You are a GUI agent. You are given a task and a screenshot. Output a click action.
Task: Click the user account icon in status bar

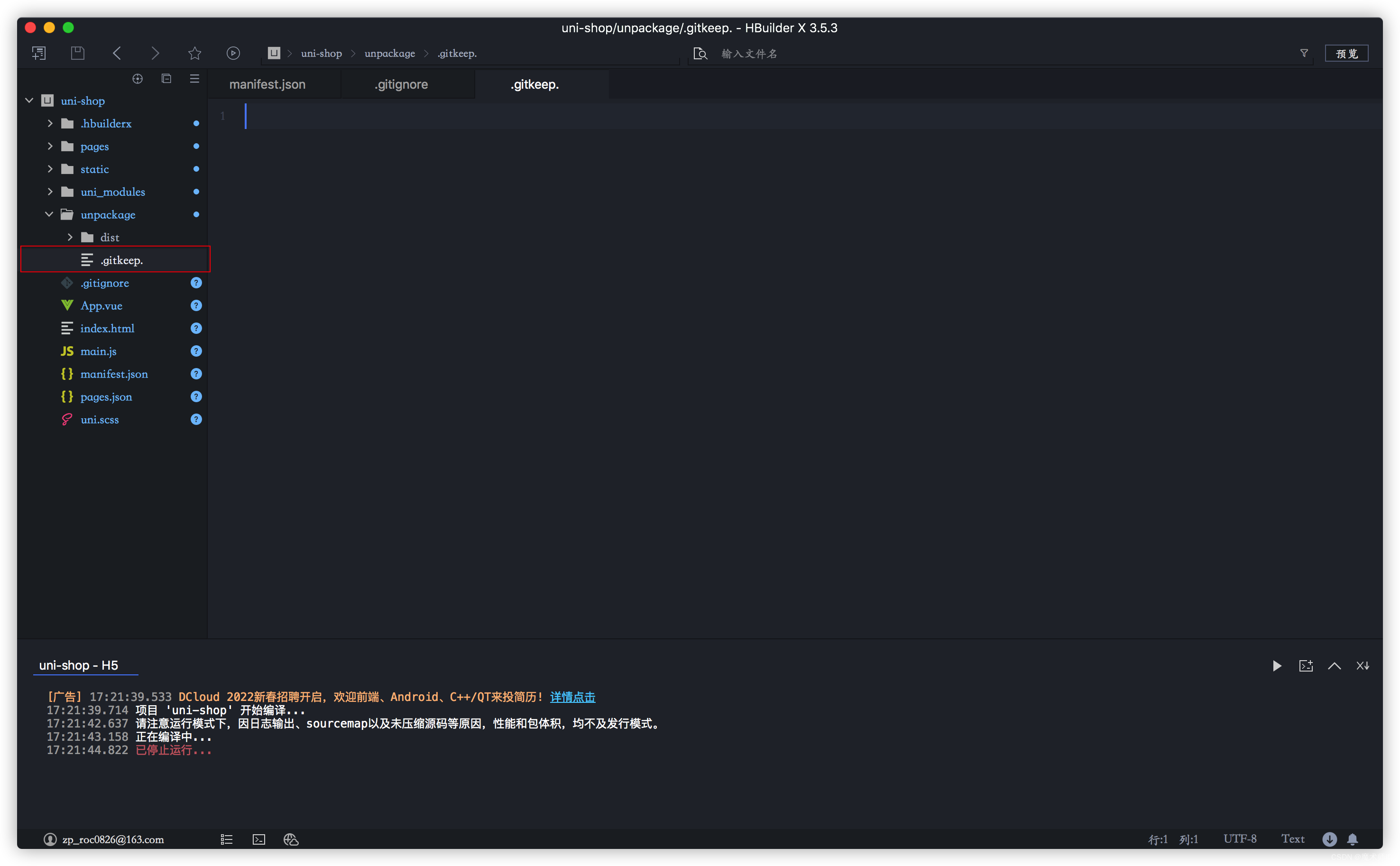tap(50, 839)
